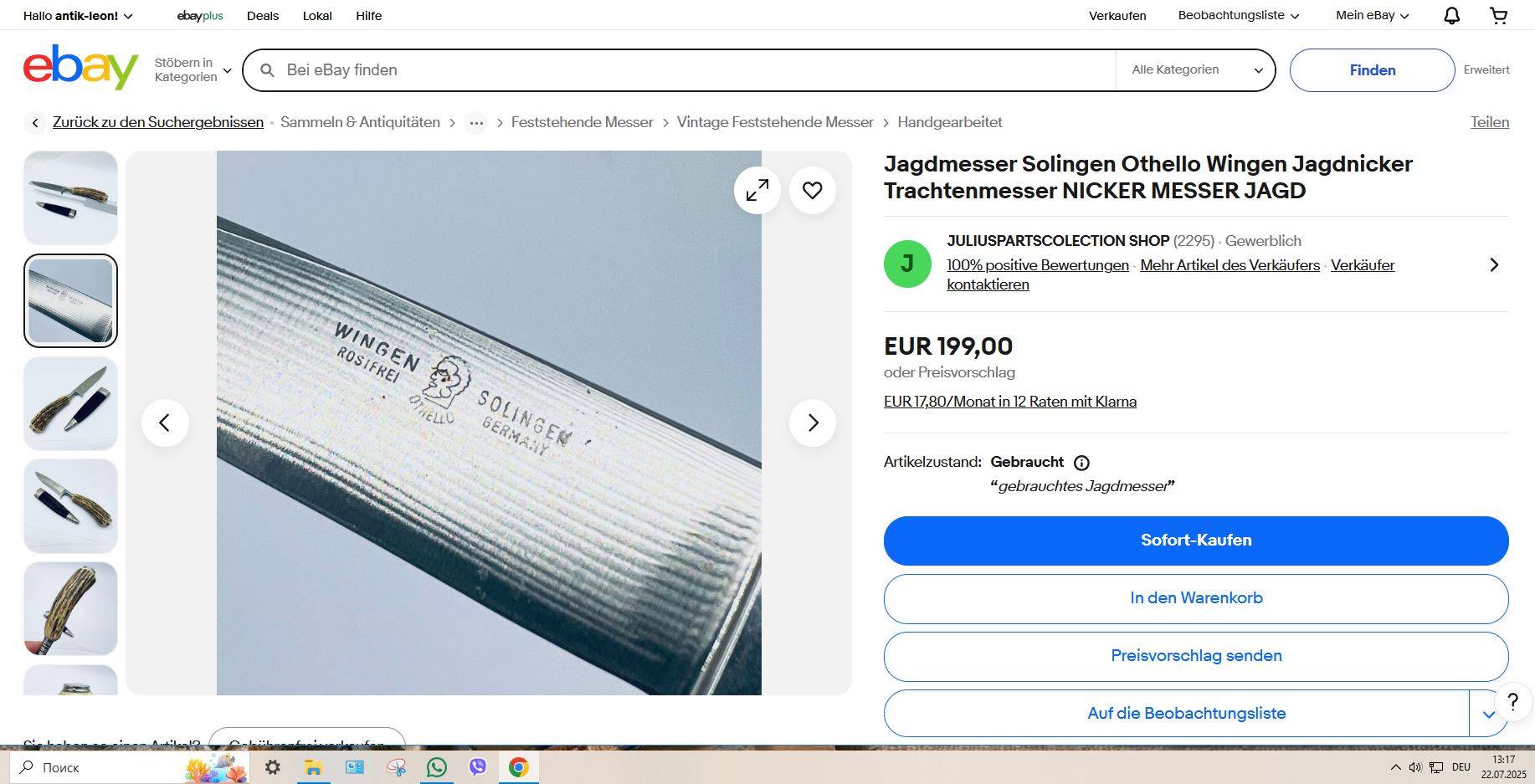Click In den Warenkorb button
1535x784 pixels.
(x=1196, y=598)
